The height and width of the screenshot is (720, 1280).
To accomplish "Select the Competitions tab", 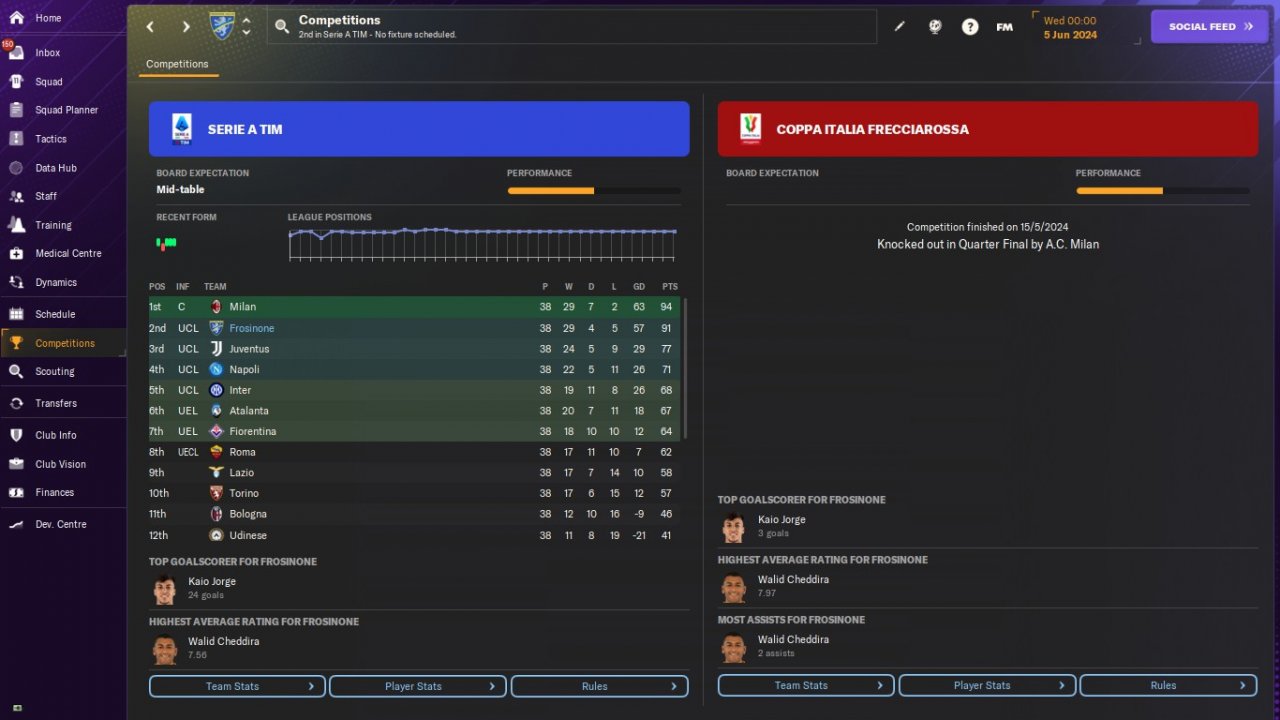I will click(177, 64).
